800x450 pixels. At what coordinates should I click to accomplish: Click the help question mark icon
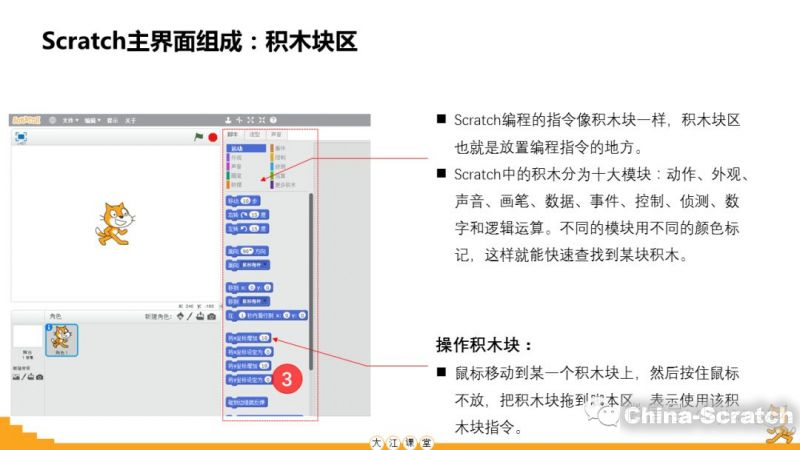[x=273, y=120]
